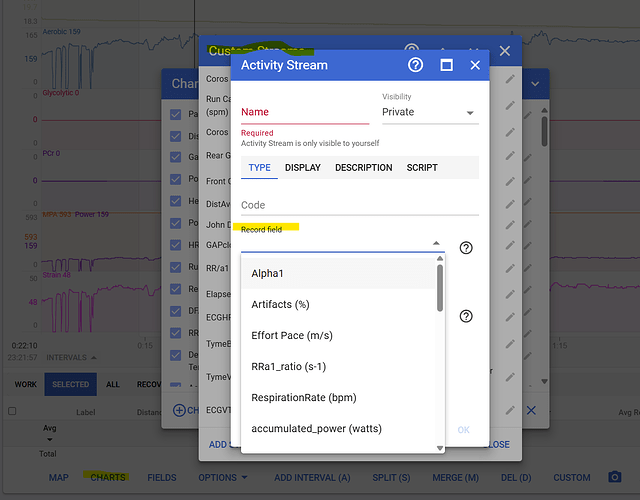640x500 pixels.
Task: Click the Name input field
Action: tap(305, 112)
